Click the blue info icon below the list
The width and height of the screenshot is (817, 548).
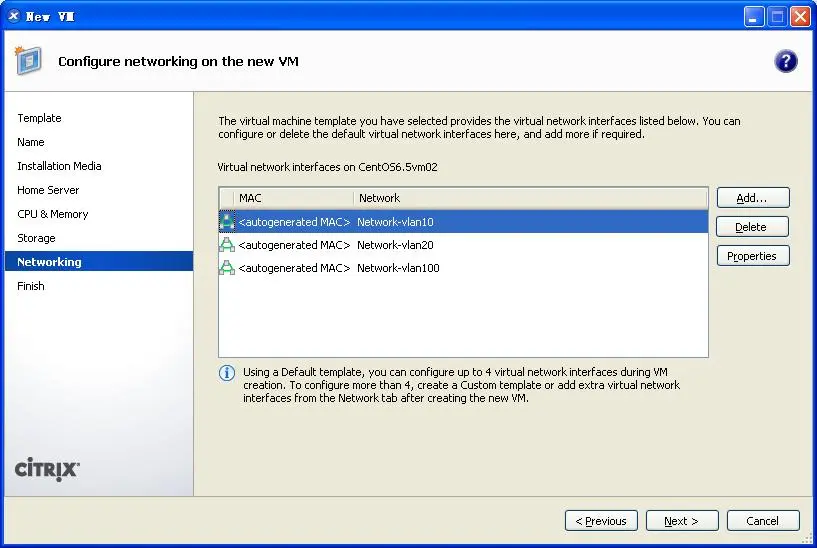click(x=227, y=373)
